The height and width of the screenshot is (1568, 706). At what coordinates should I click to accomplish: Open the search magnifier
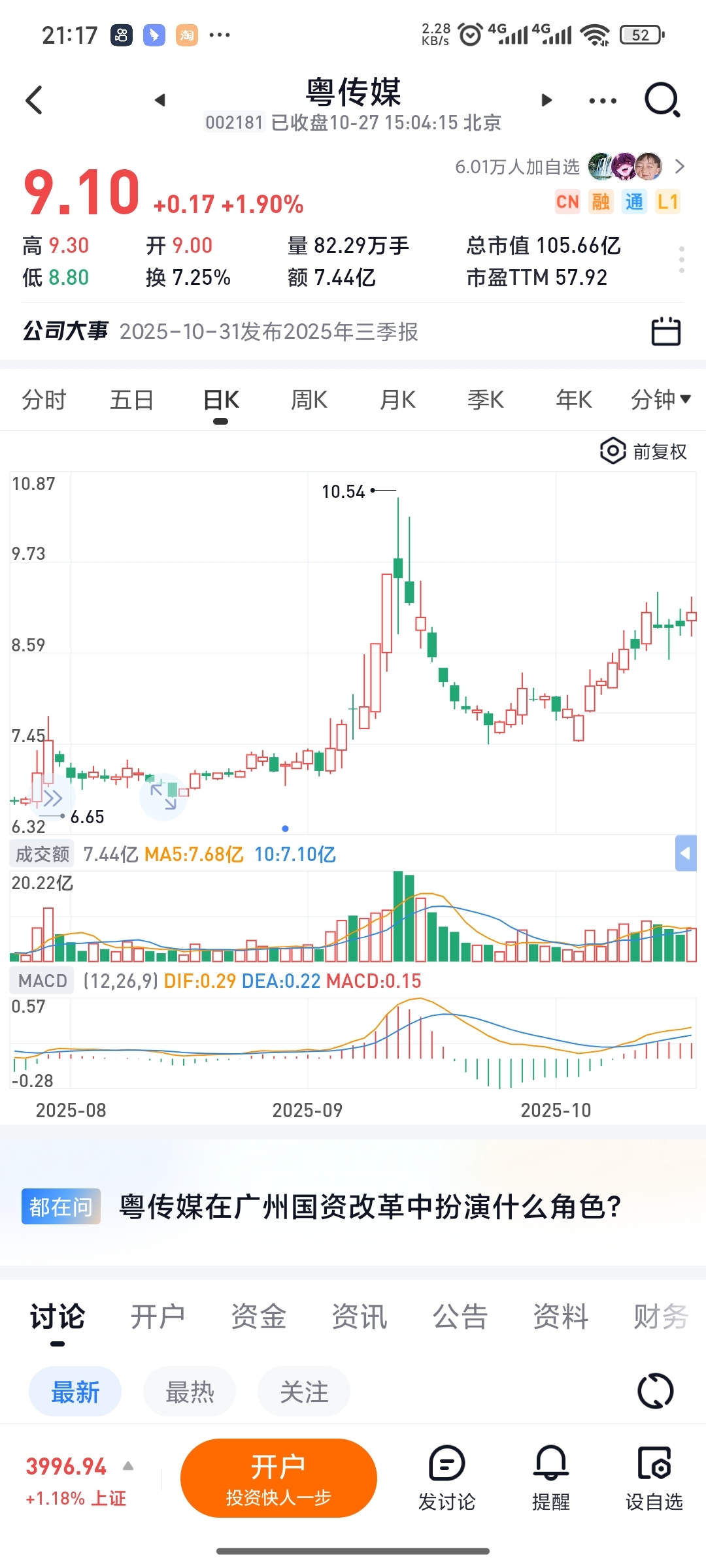click(x=663, y=100)
